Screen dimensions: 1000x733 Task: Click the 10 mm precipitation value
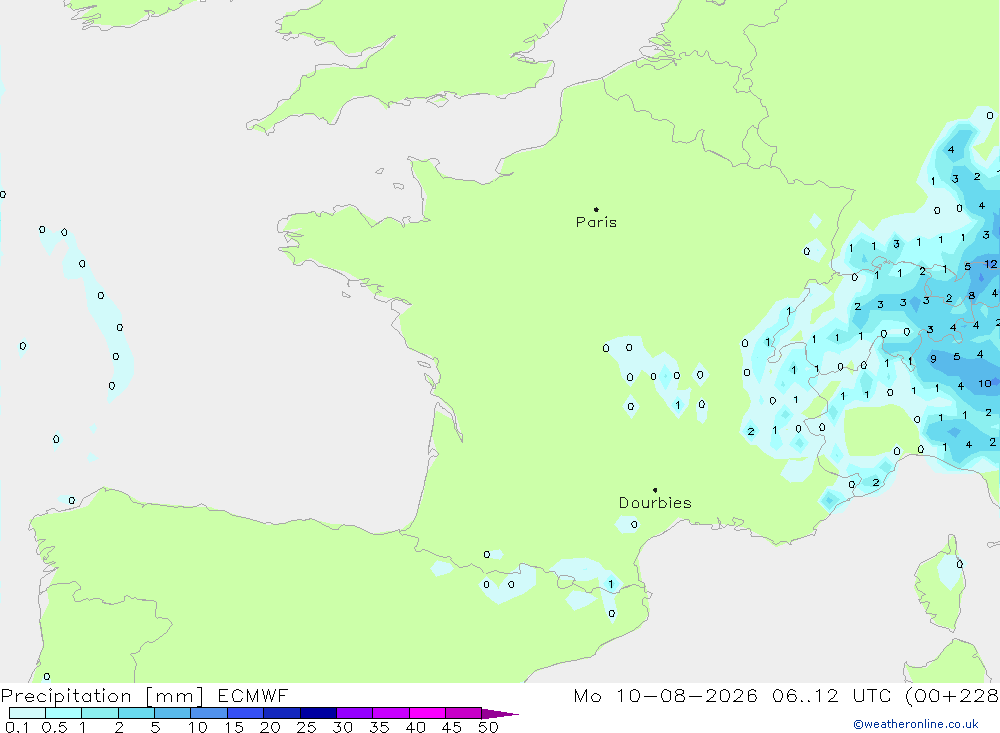(x=985, y=383)
